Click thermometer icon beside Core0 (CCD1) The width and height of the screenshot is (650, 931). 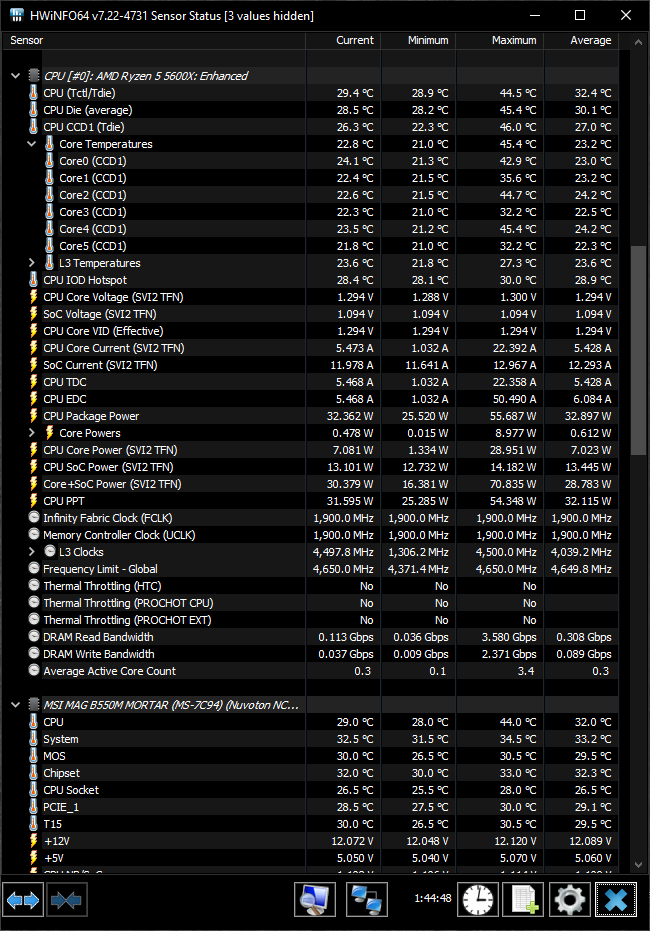tap(50, 161)
